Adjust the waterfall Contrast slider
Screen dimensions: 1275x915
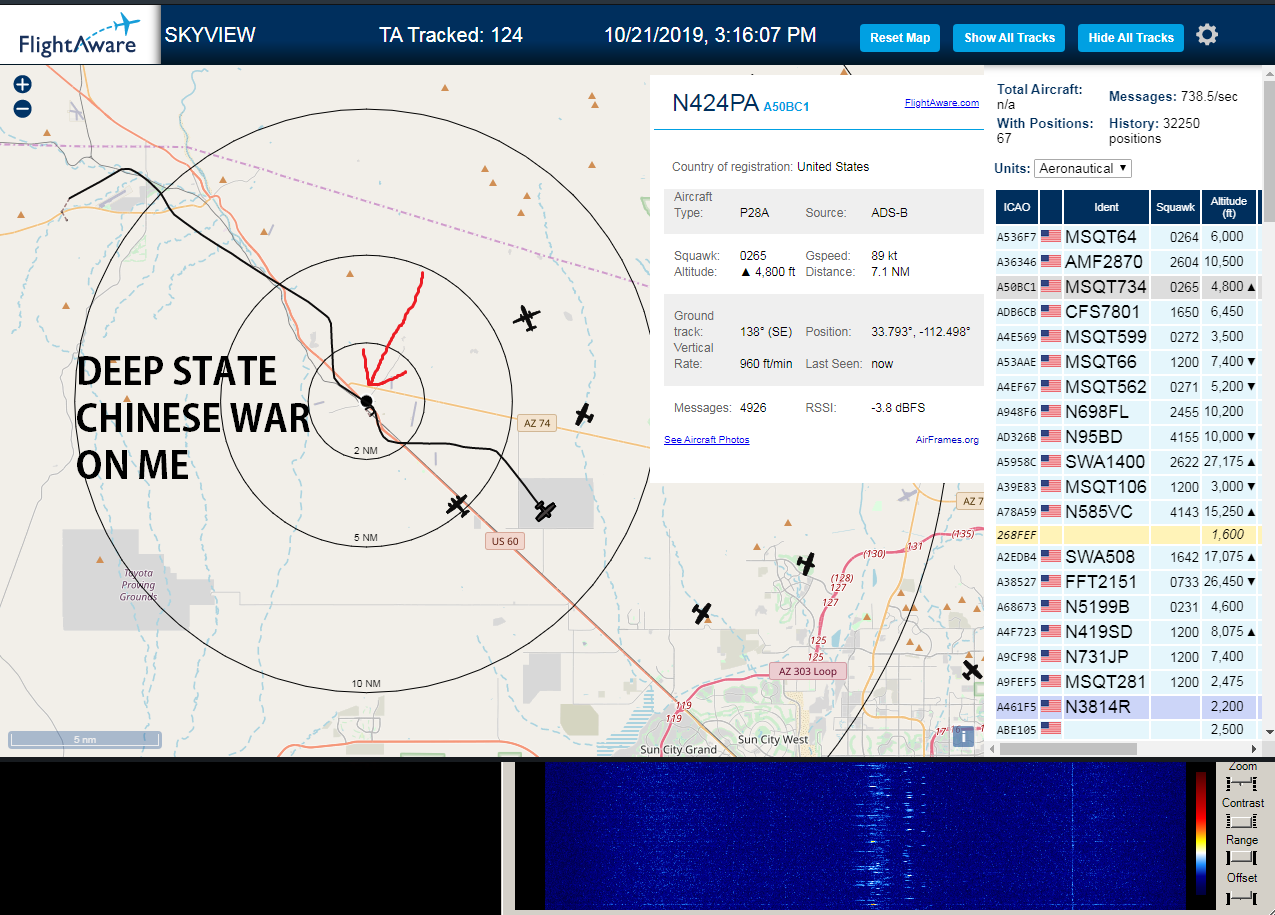pyautogui.click(x=1241, y=821)
